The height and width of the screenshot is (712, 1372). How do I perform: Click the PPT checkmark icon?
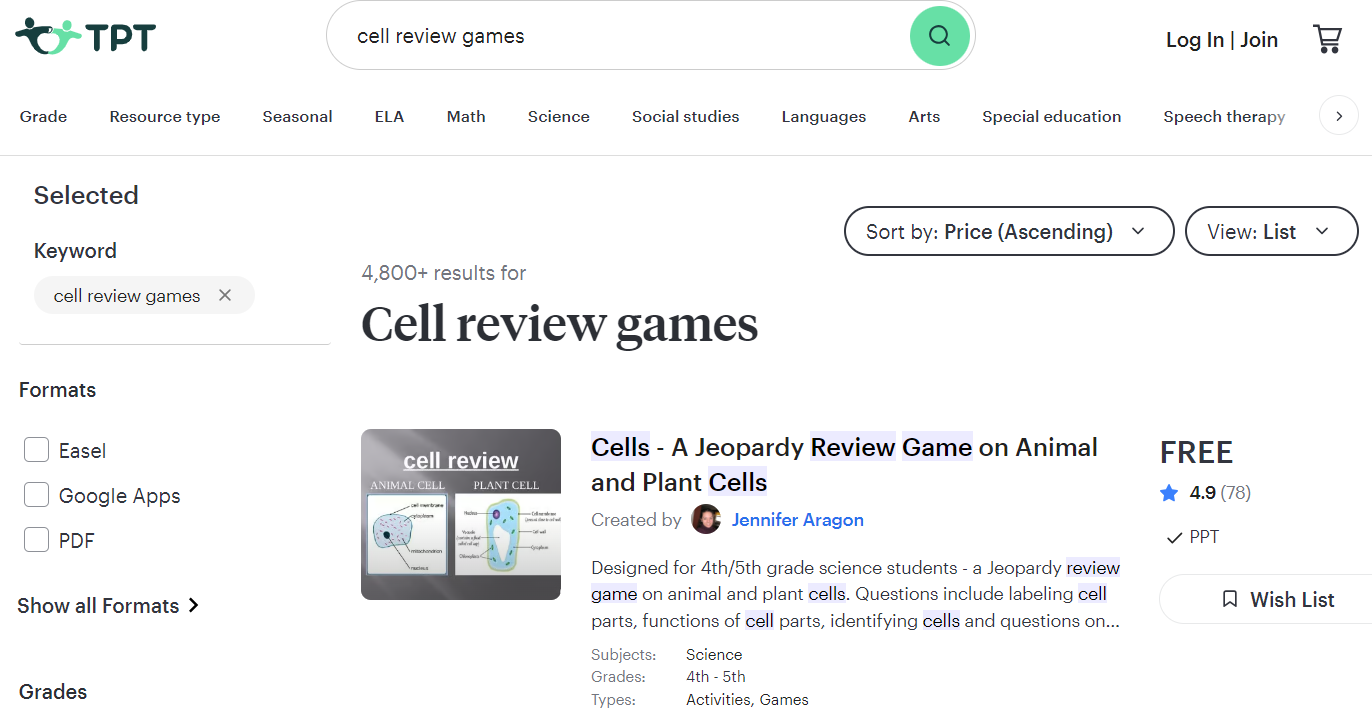[1172, 537]
